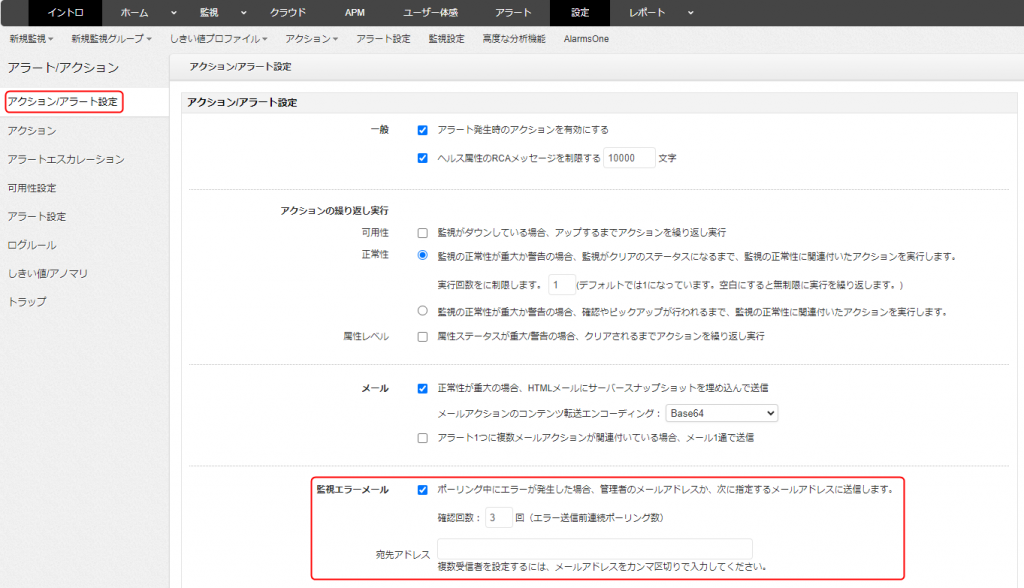Select 可用性設定 in the sidebar

click(x=32, y=188)
